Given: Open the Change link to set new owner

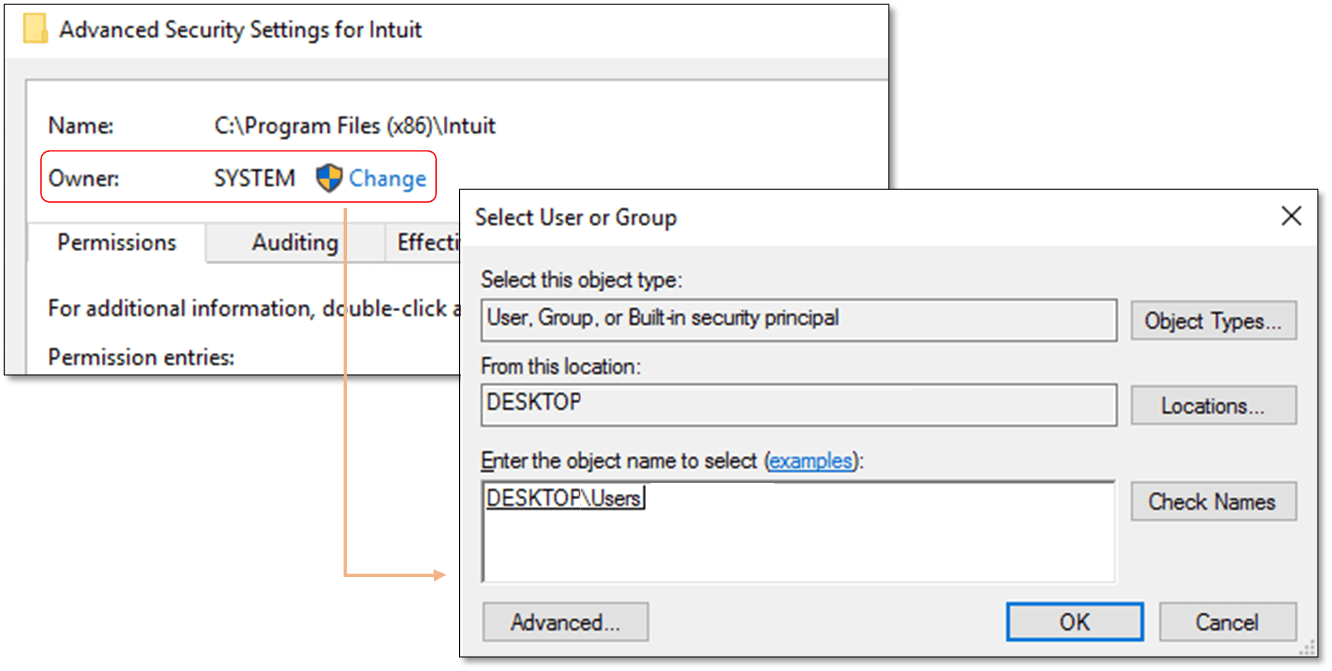Looking at the screenshot, I should (386, 178).
